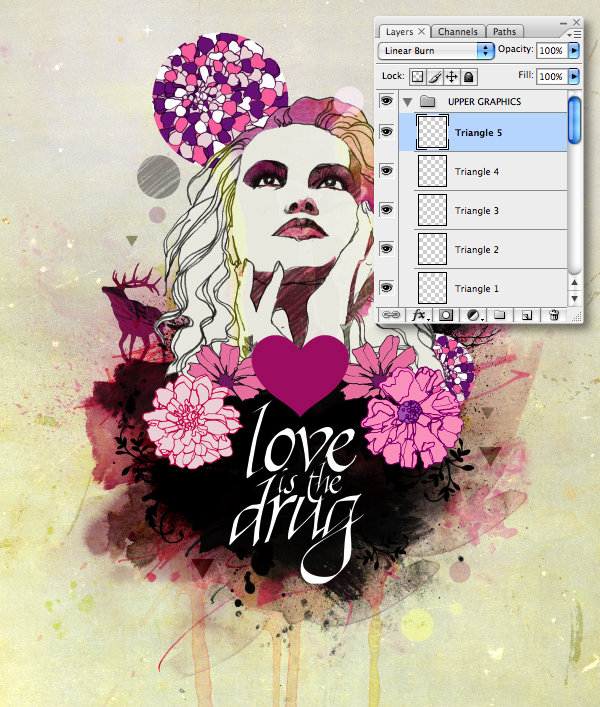The width and height of the screenshot is (600, 707).
Task: Click the scroll down arrow in layers list
Action: pyautogui.click(x=574, y=298)
